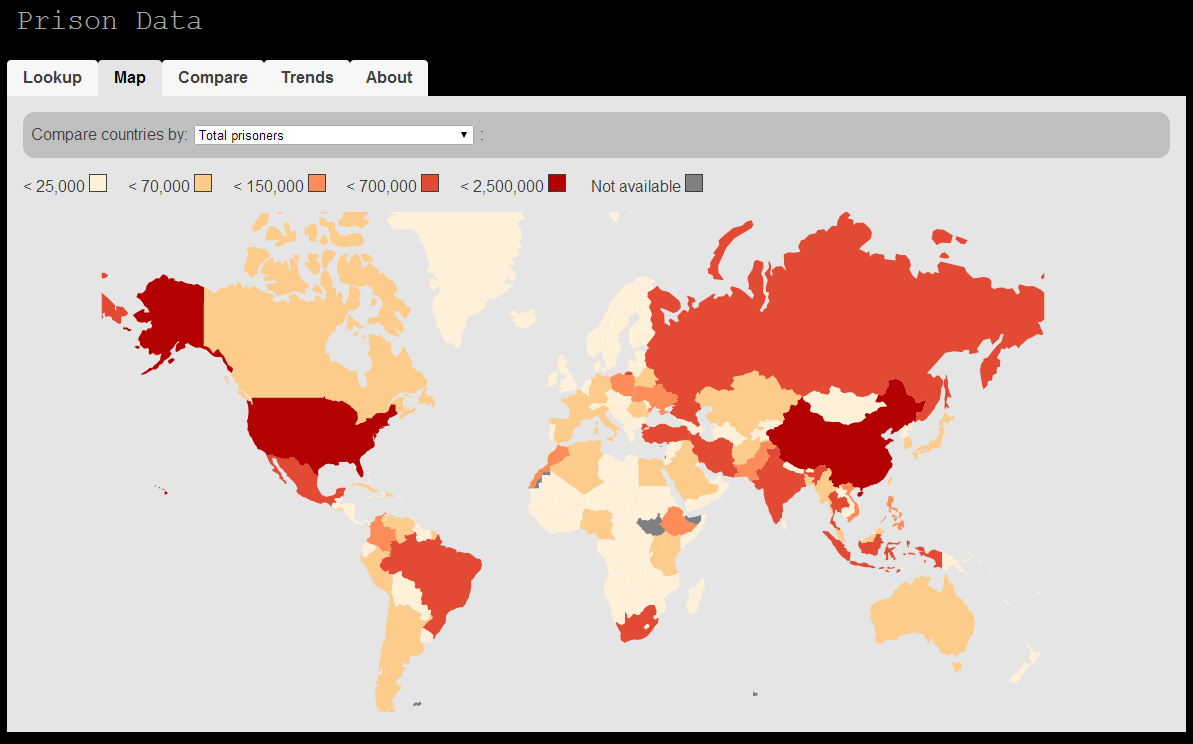This screenshot has width=1193, height=744.
Task: Select Turkey on the map
Action: (x=668, y=434)
